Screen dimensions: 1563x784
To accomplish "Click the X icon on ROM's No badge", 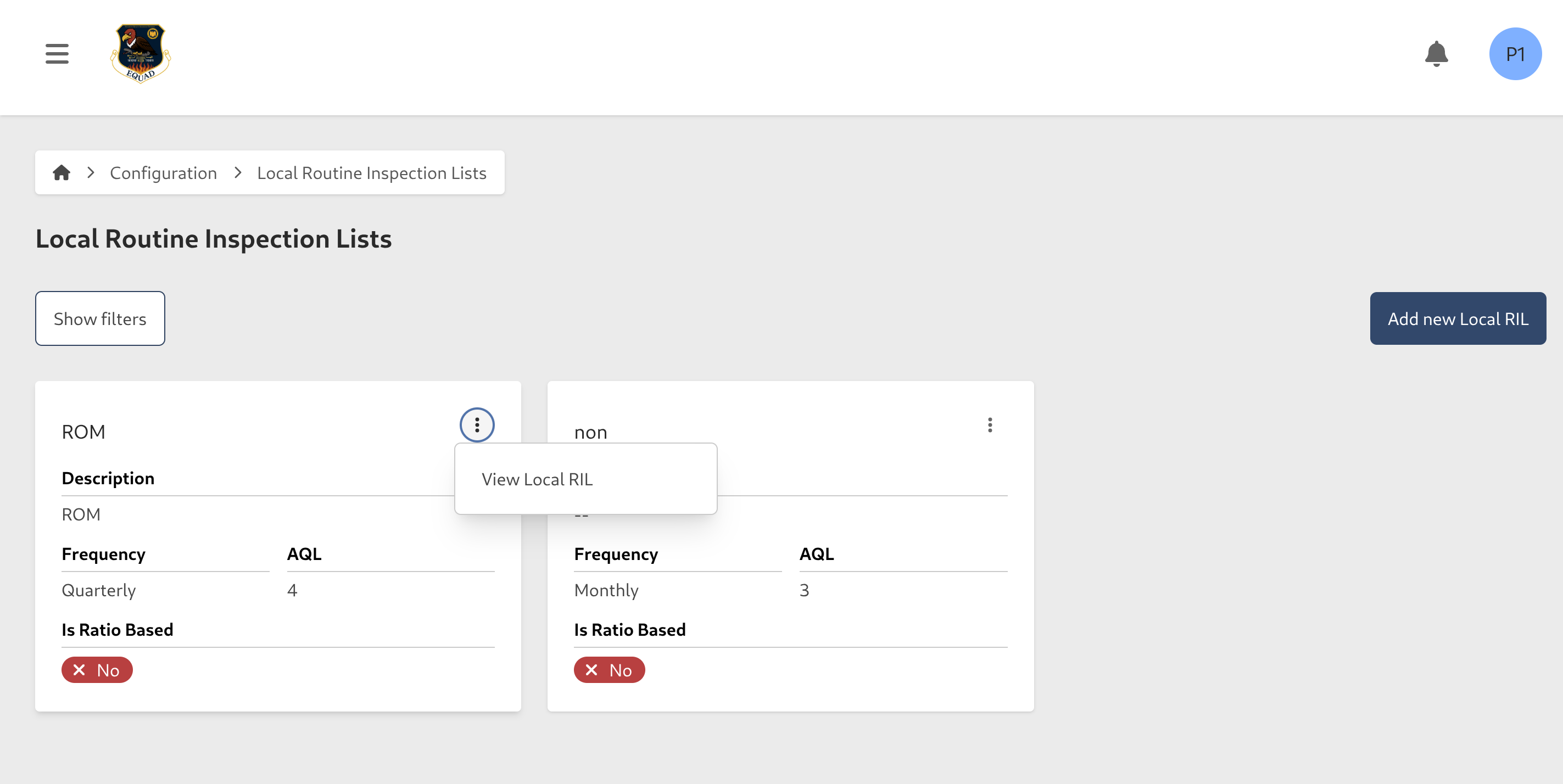I will pos(79,670).
